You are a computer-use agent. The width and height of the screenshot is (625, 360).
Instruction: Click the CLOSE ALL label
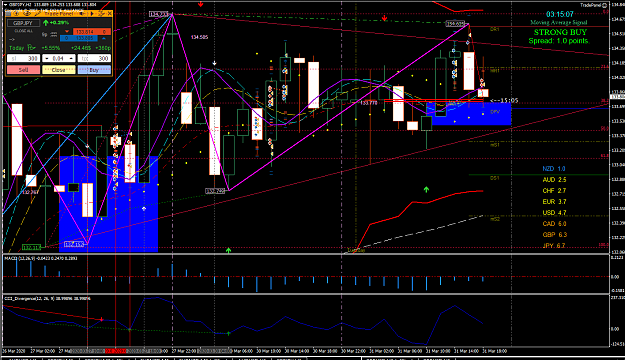tap(24, 31)
